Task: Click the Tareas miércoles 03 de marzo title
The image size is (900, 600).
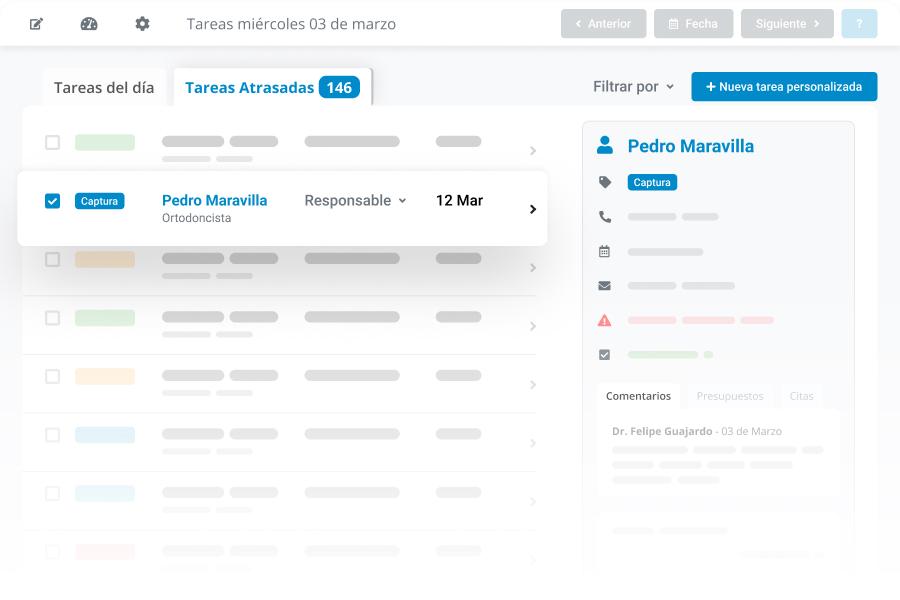Action: tap(291, 24)
